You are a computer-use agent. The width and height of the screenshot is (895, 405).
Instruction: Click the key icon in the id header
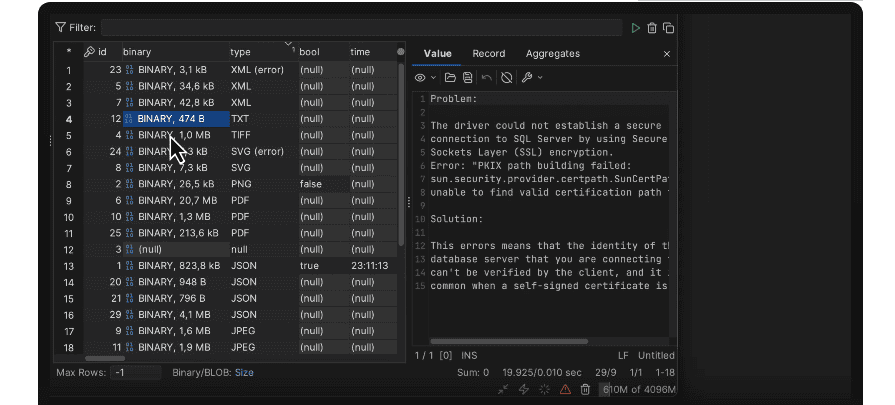89,52
